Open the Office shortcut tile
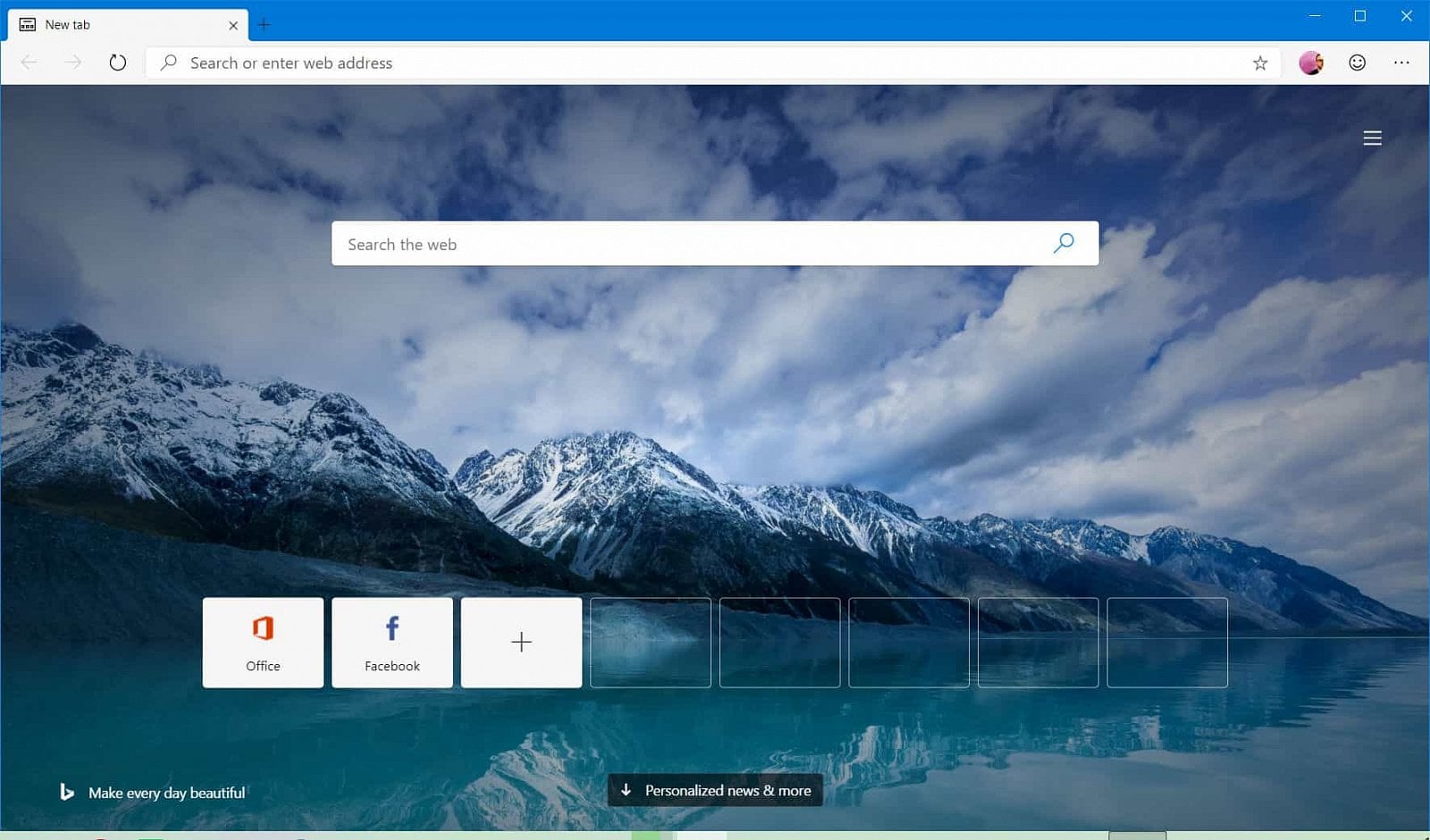Viewport: 1430px width, 840px height. [262, 642]
